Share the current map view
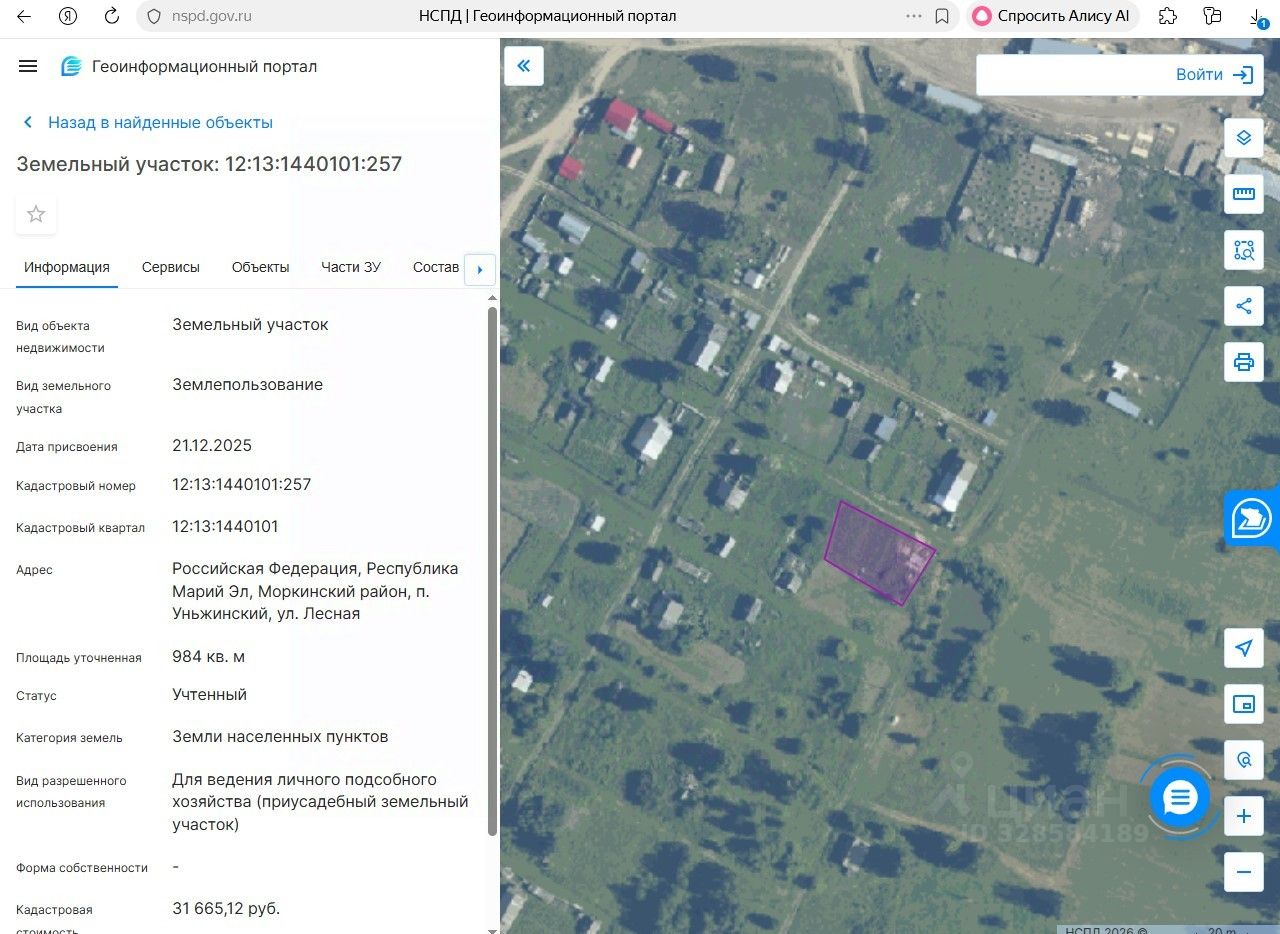This screenshot has height=934, width=1280. tap(1244, 306)
